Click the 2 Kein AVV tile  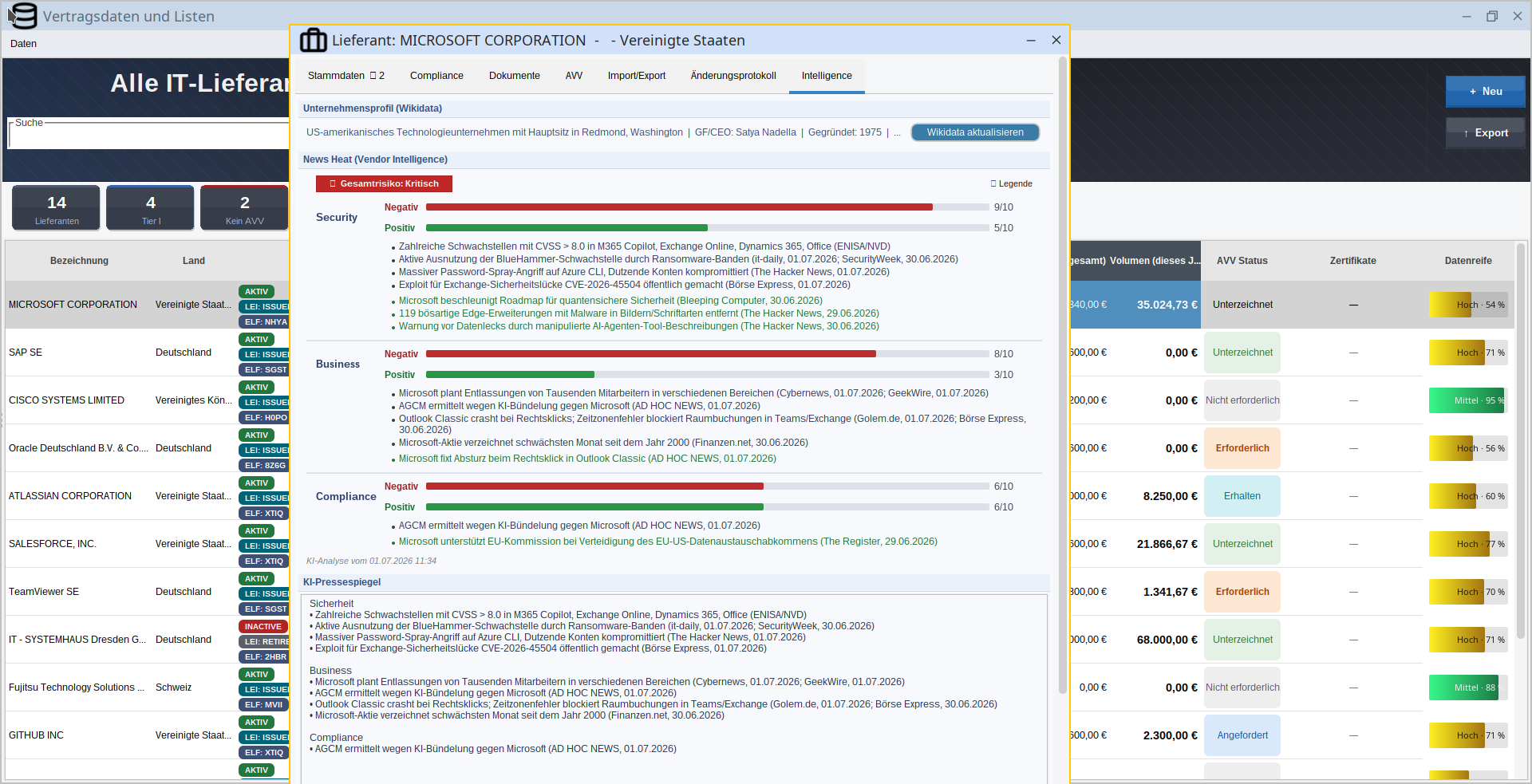click(244, 208)
